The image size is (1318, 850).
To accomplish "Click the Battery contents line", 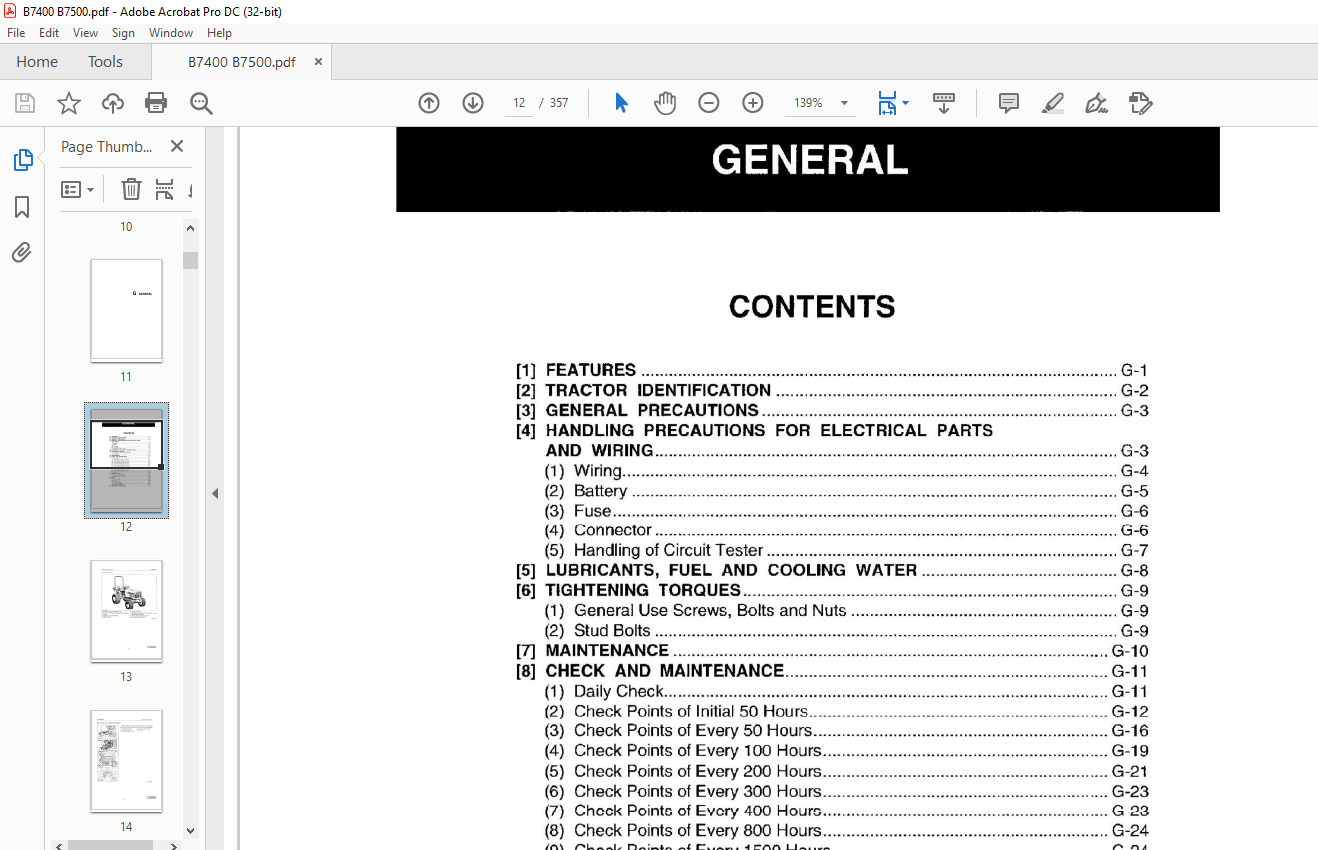I will 846,491.
